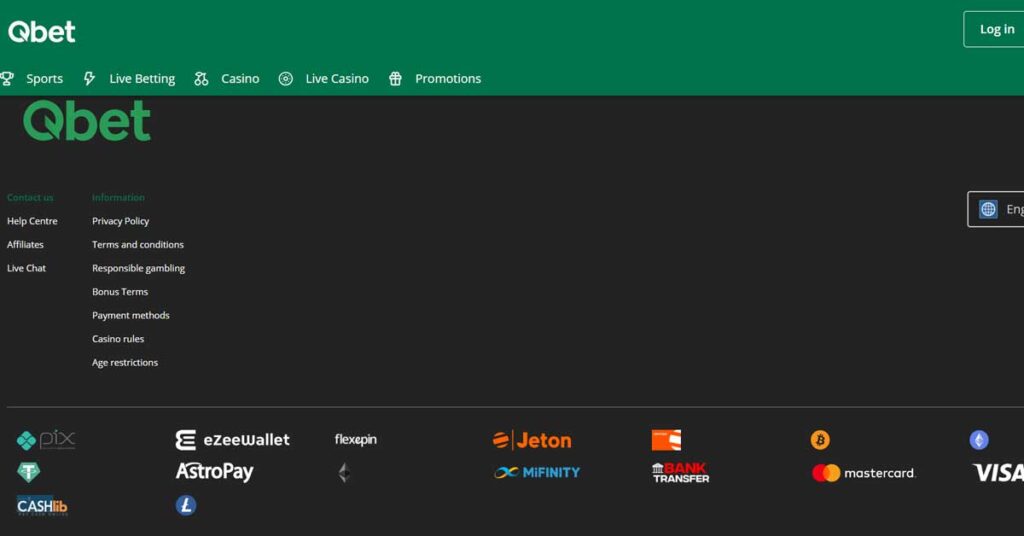Open the Help Centre link
This screenshot has width=1024, height=536.
32,221
